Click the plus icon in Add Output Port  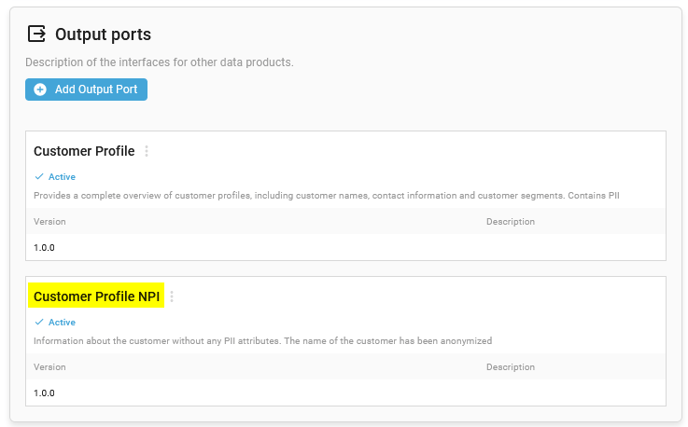[x=40, y=90]
